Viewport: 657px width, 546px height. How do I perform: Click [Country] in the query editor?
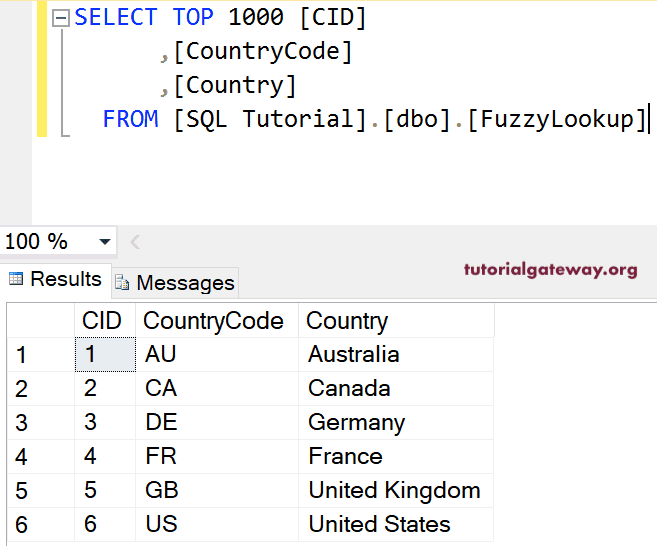pyautogui.click(x=235, y=86)
